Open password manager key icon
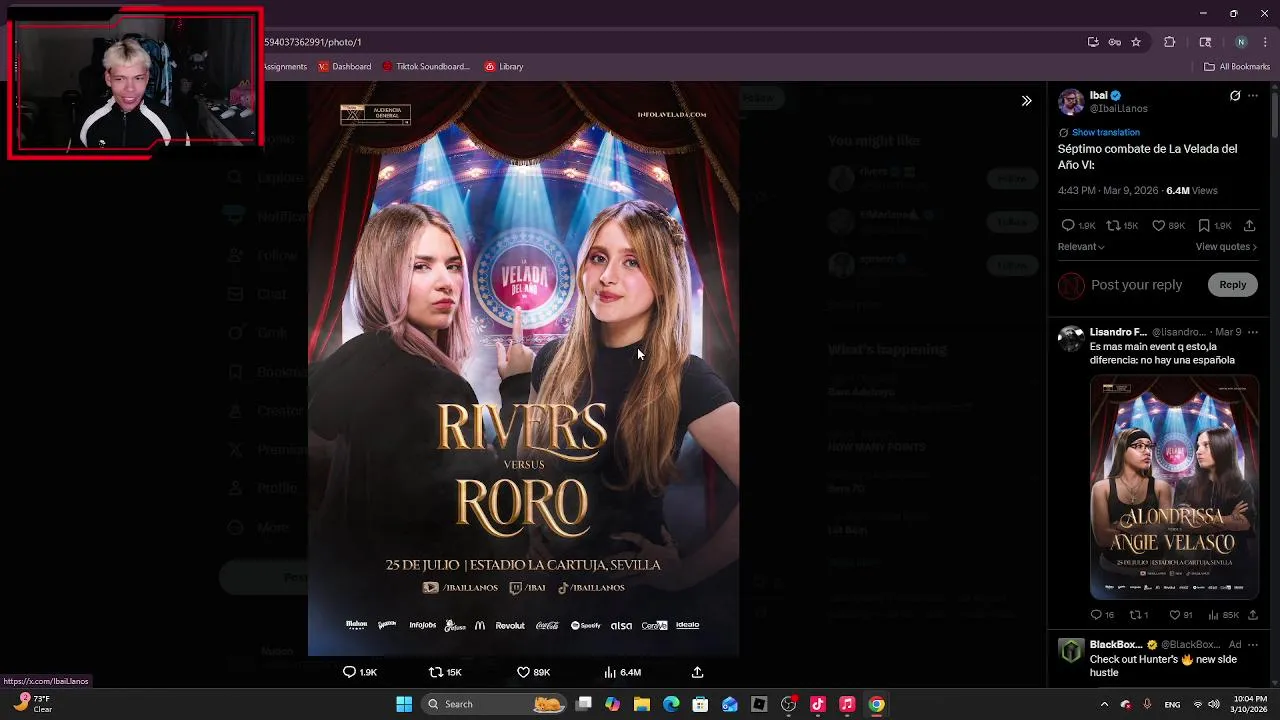The height and width of the screenshot is (720, 1280). [1114, 42]
